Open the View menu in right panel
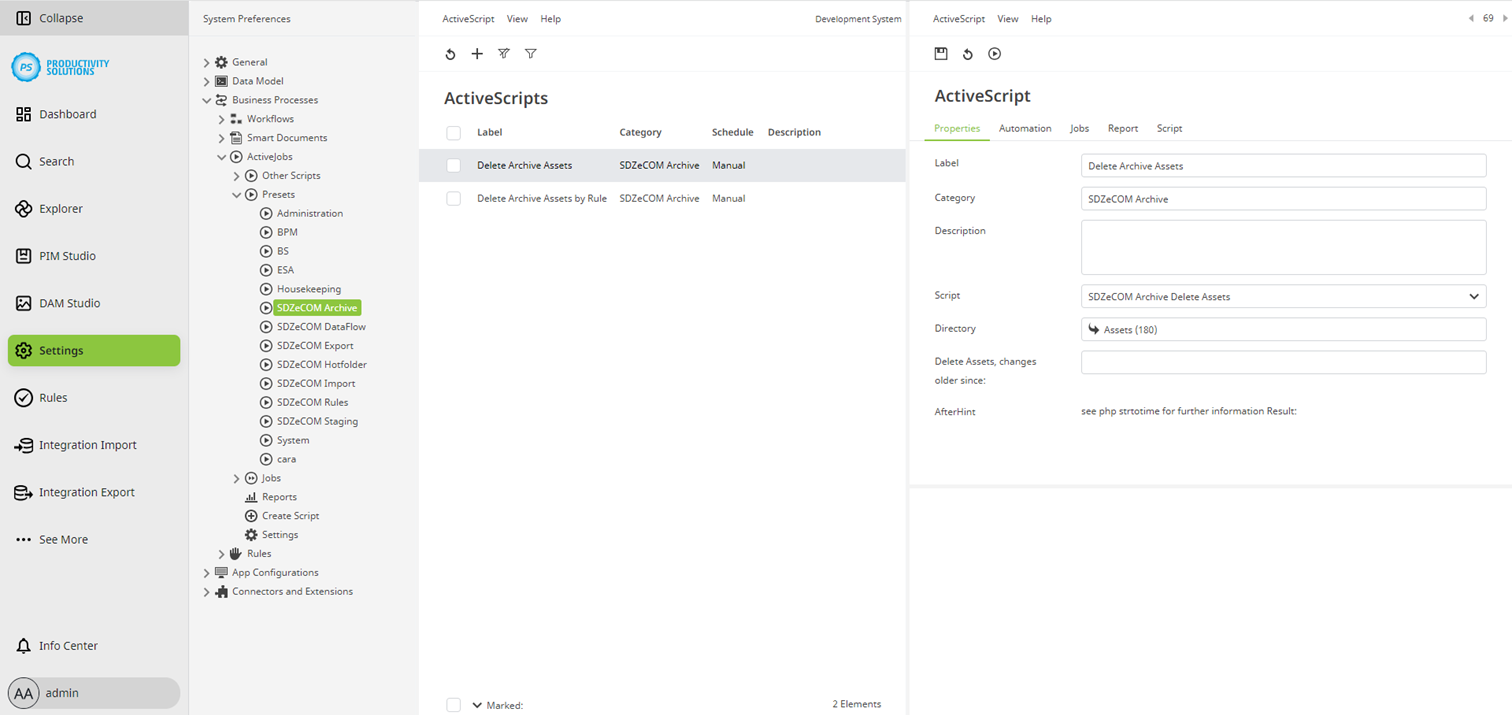Viewport: 1512px width, 715px height. (x=1008, y=19)
